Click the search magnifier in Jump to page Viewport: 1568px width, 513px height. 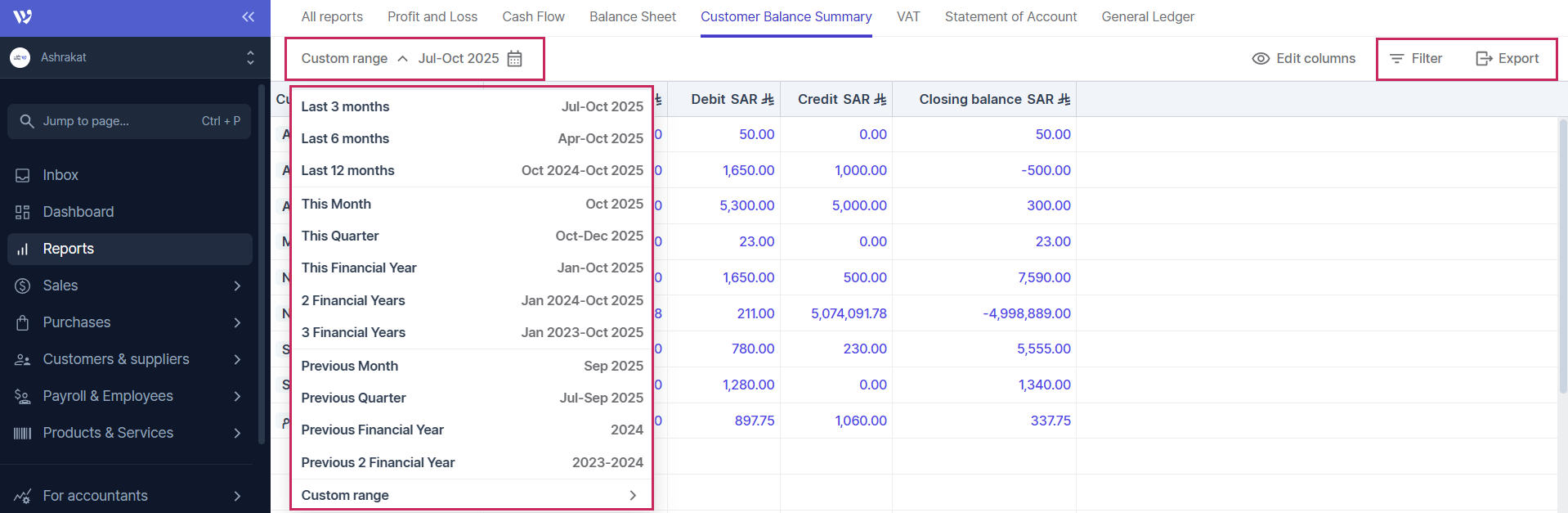pos(27,121)
